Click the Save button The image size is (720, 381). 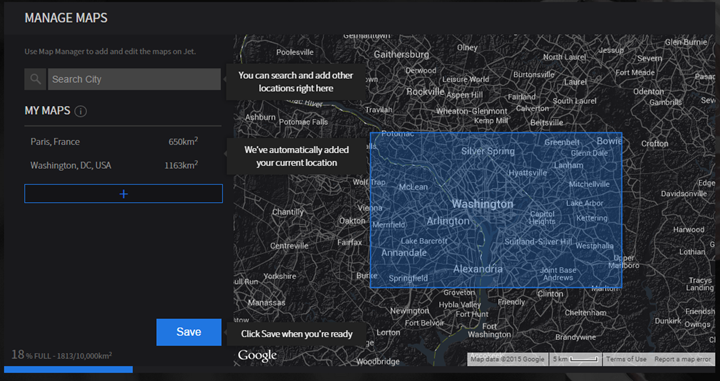(x=189, y=332)
